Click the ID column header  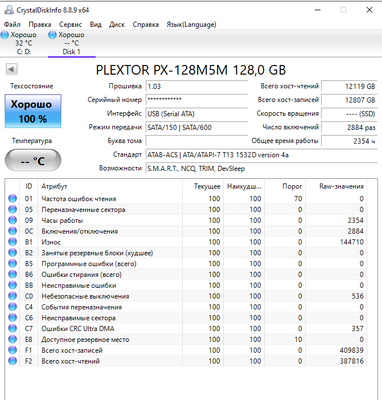[29, 186]
